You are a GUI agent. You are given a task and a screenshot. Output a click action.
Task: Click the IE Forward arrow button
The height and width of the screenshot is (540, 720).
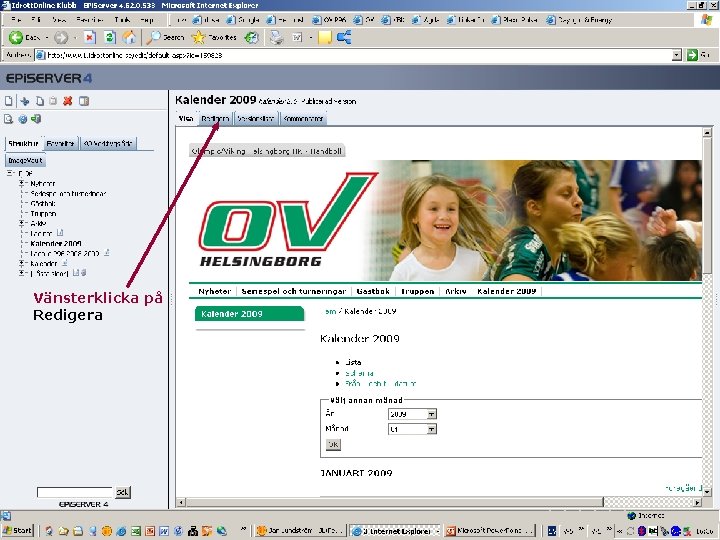pyautogui.click(x=61, y=37)
